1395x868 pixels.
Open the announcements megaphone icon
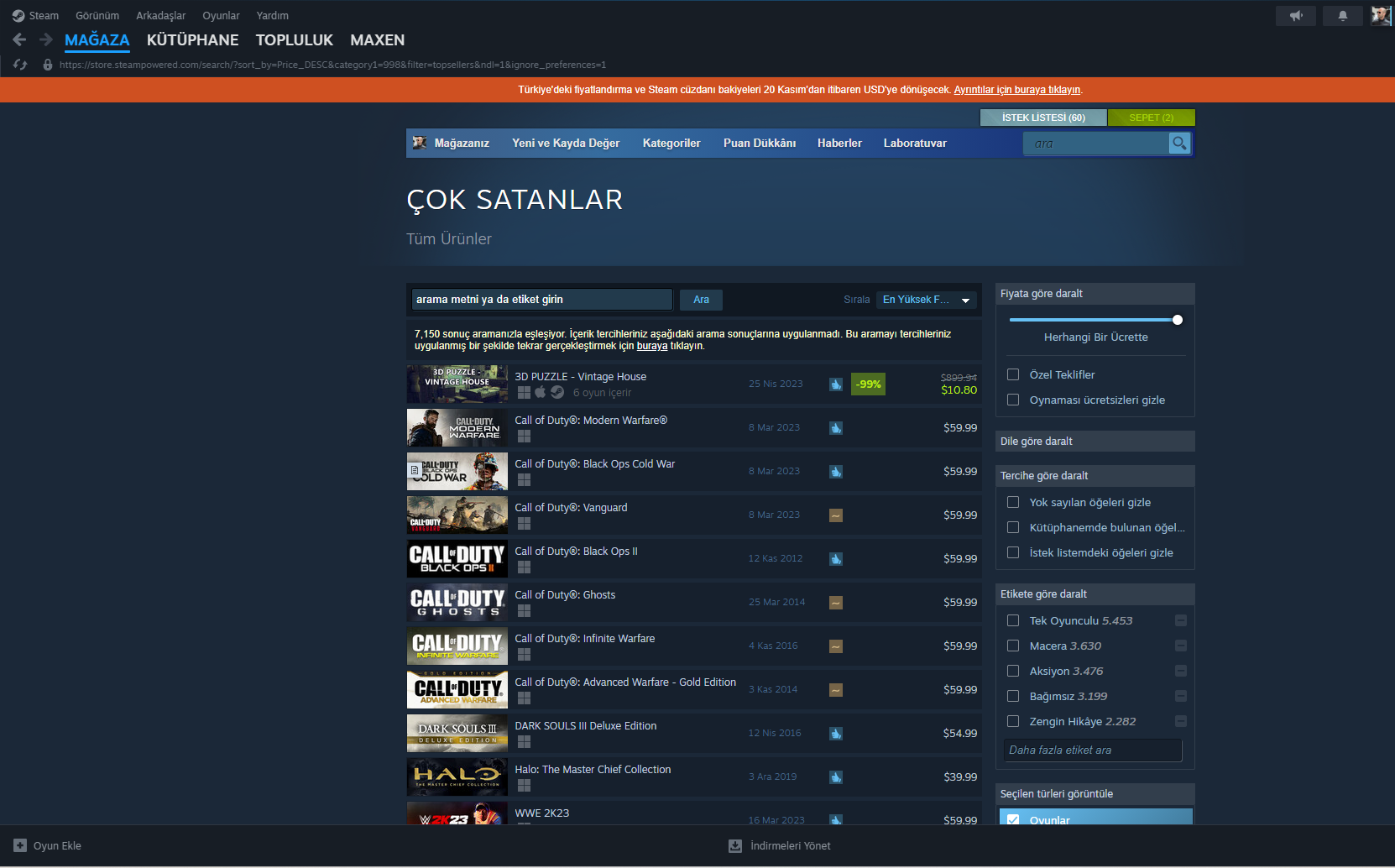[x=1296, y=16]
